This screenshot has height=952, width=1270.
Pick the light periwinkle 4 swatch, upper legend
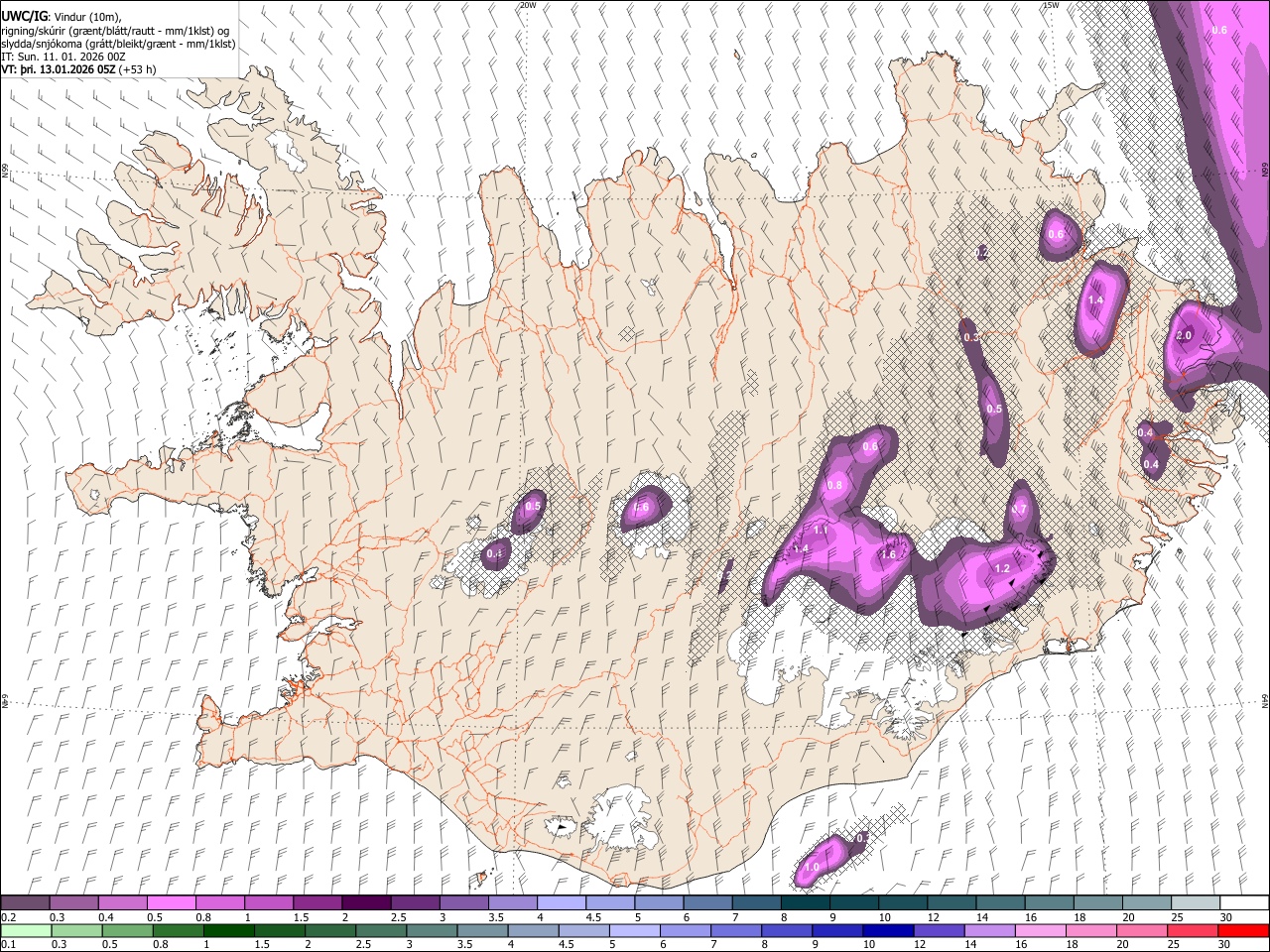point(561,903)
